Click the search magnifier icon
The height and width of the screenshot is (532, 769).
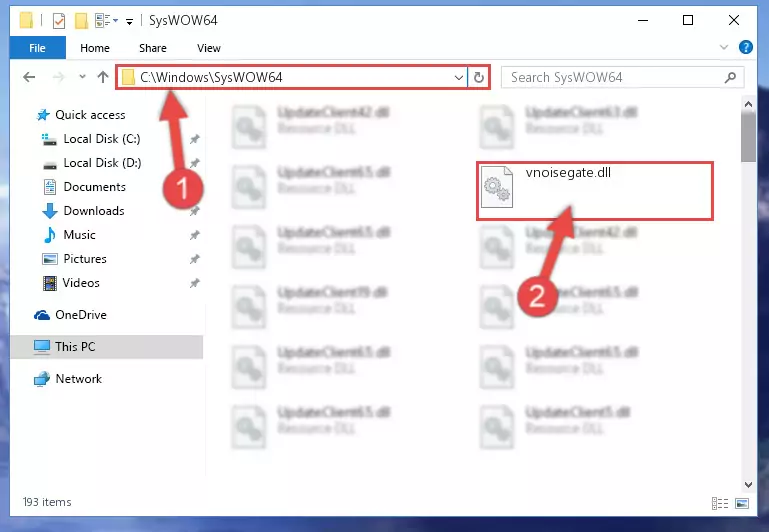click(x=730, y=77)
